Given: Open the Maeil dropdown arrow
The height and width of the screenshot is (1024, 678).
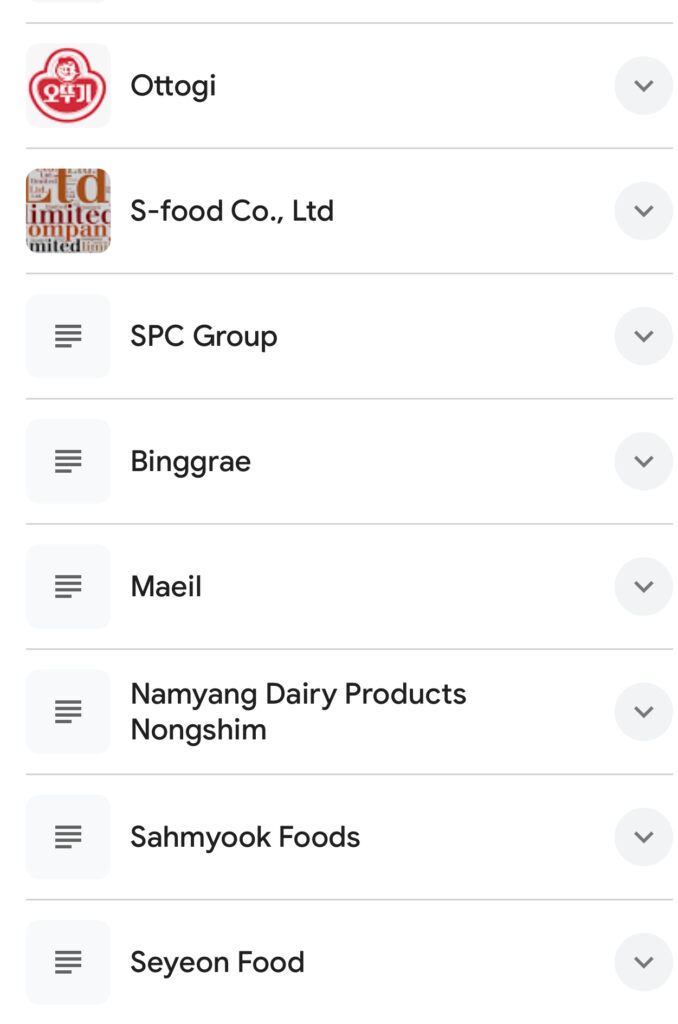Looking at the screenshot, I should click(643, 586).
